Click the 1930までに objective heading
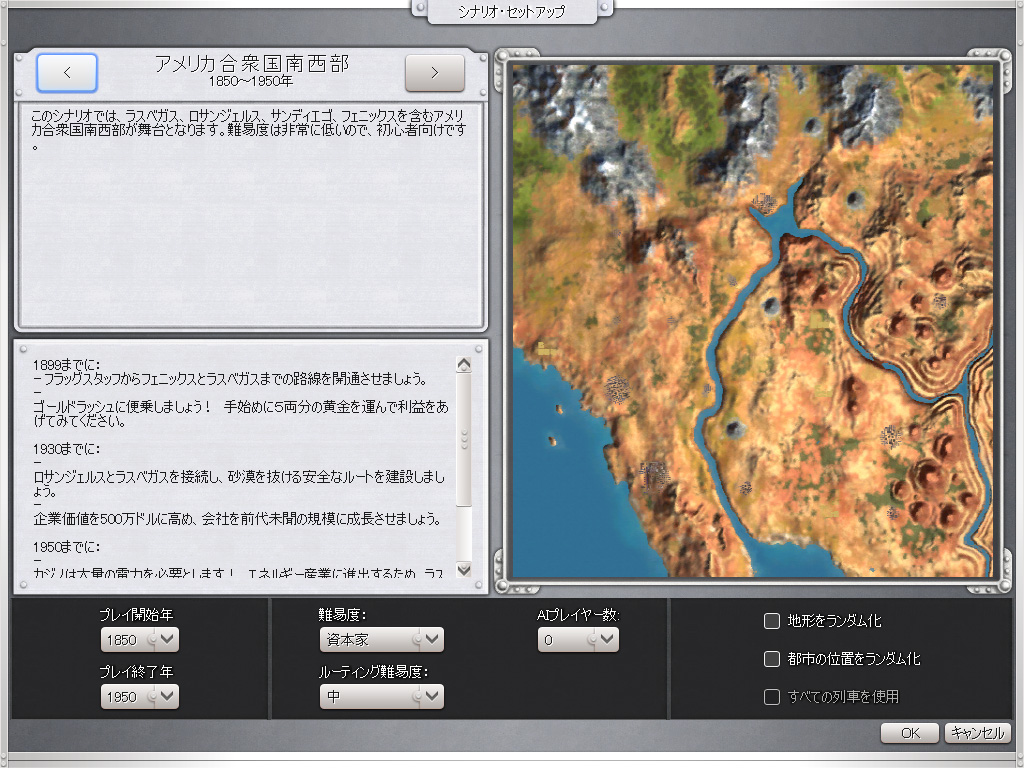 pyautogui.click(x=67, y=449)
